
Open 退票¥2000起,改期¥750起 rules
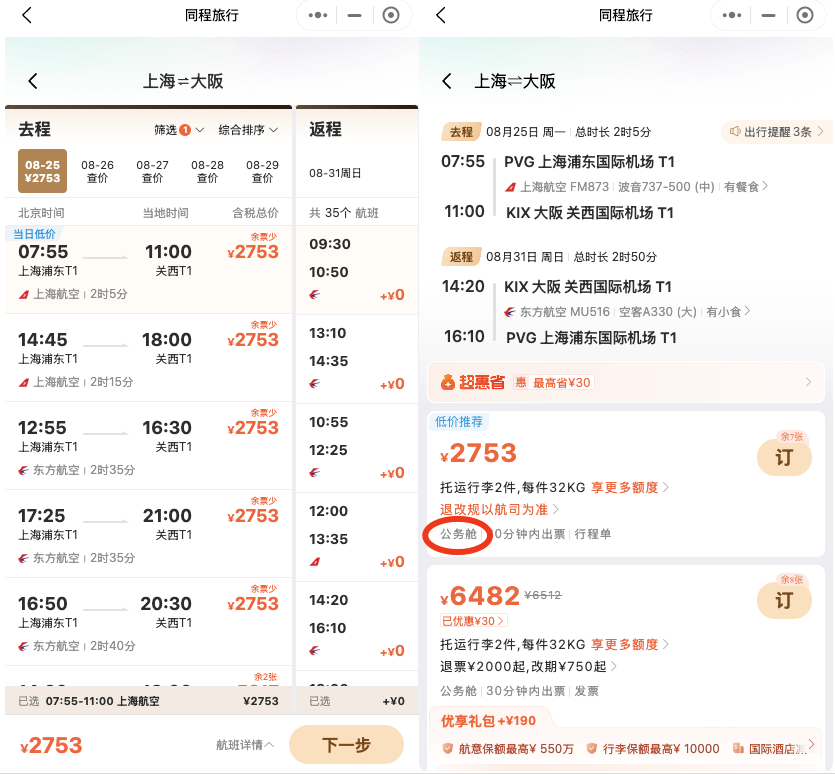528,666
